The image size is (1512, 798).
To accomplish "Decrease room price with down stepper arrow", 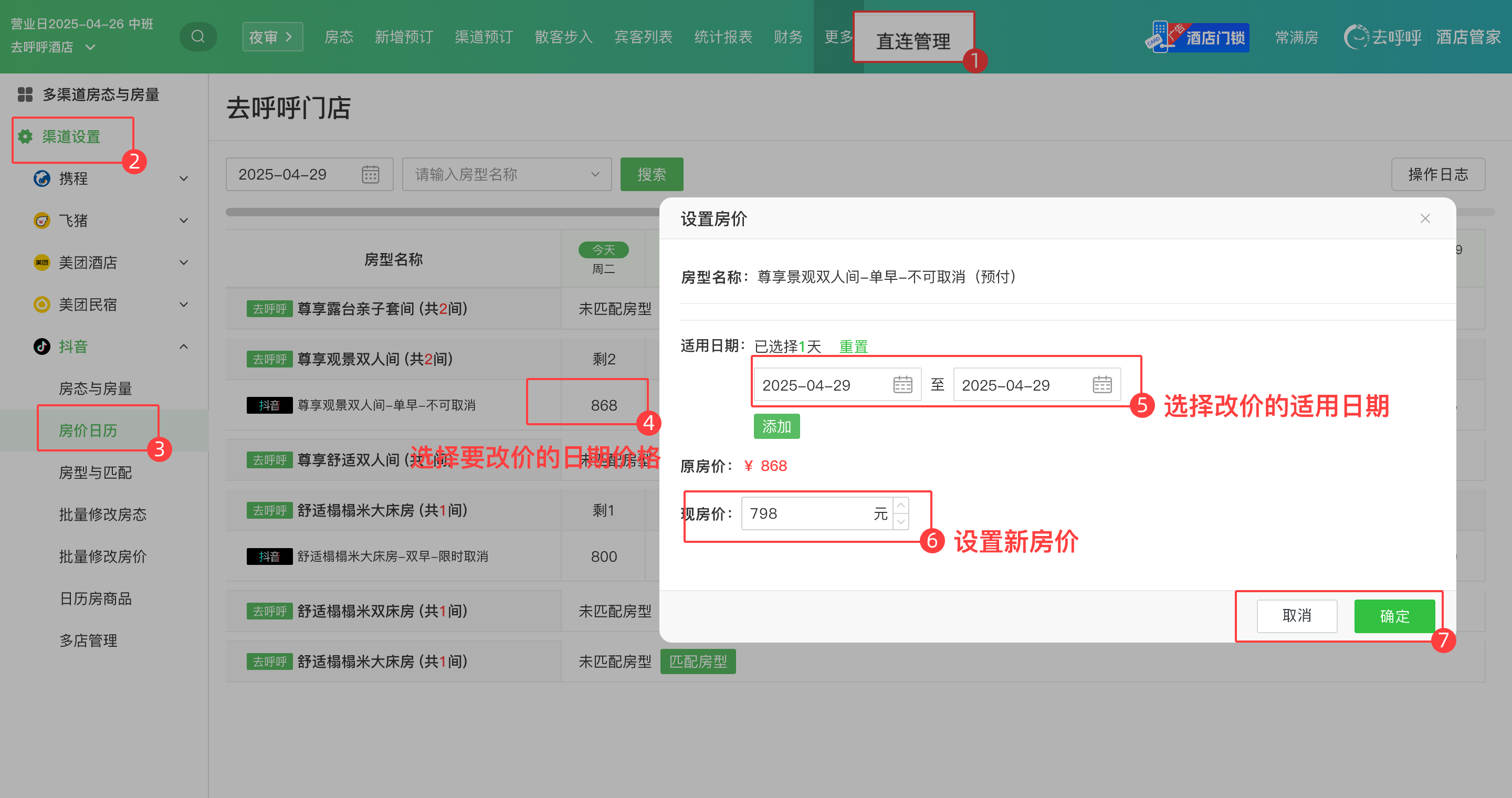I will click(901, 522).
